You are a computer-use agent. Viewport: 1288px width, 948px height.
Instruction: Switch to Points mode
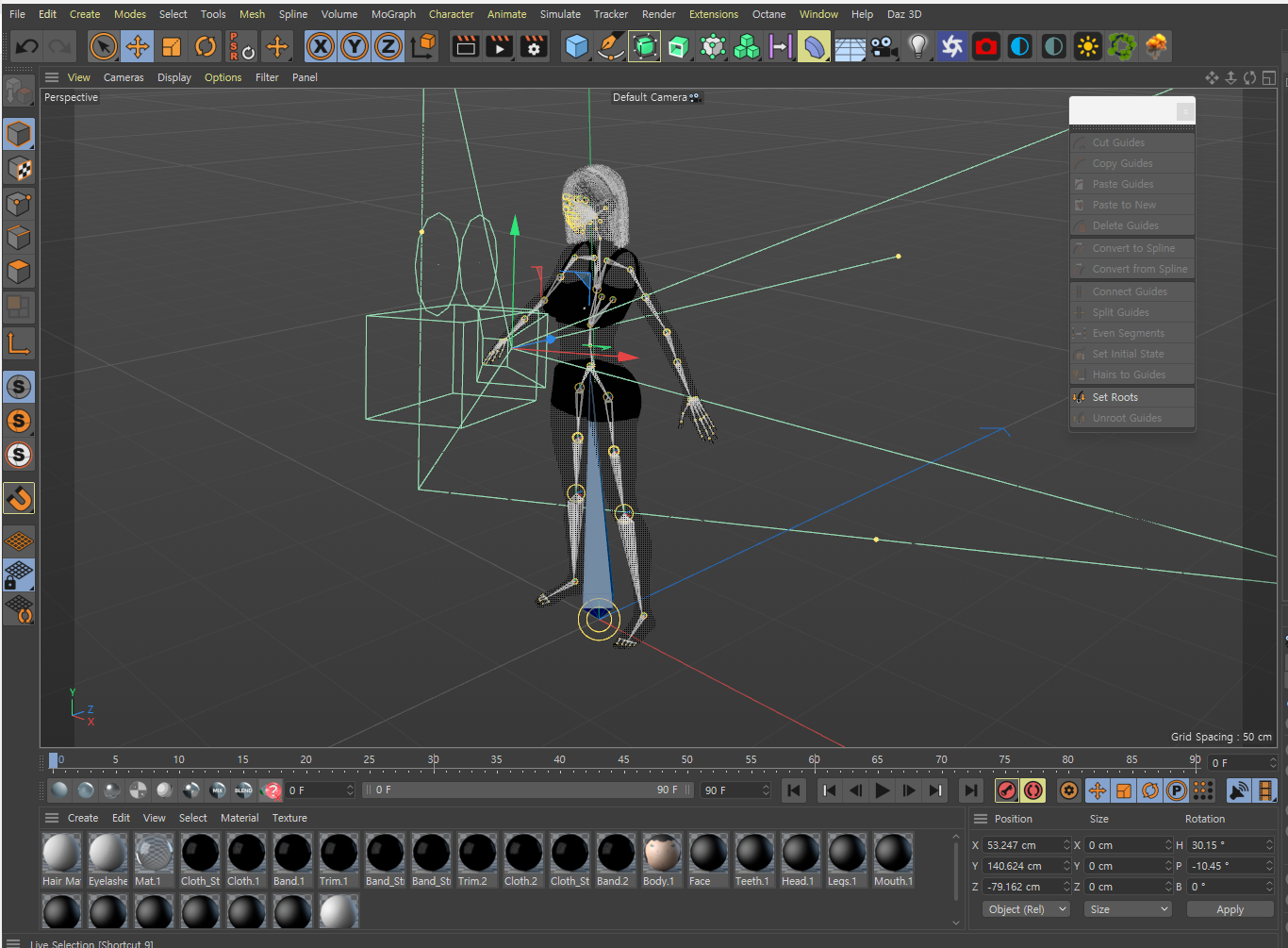coord(19,204)
